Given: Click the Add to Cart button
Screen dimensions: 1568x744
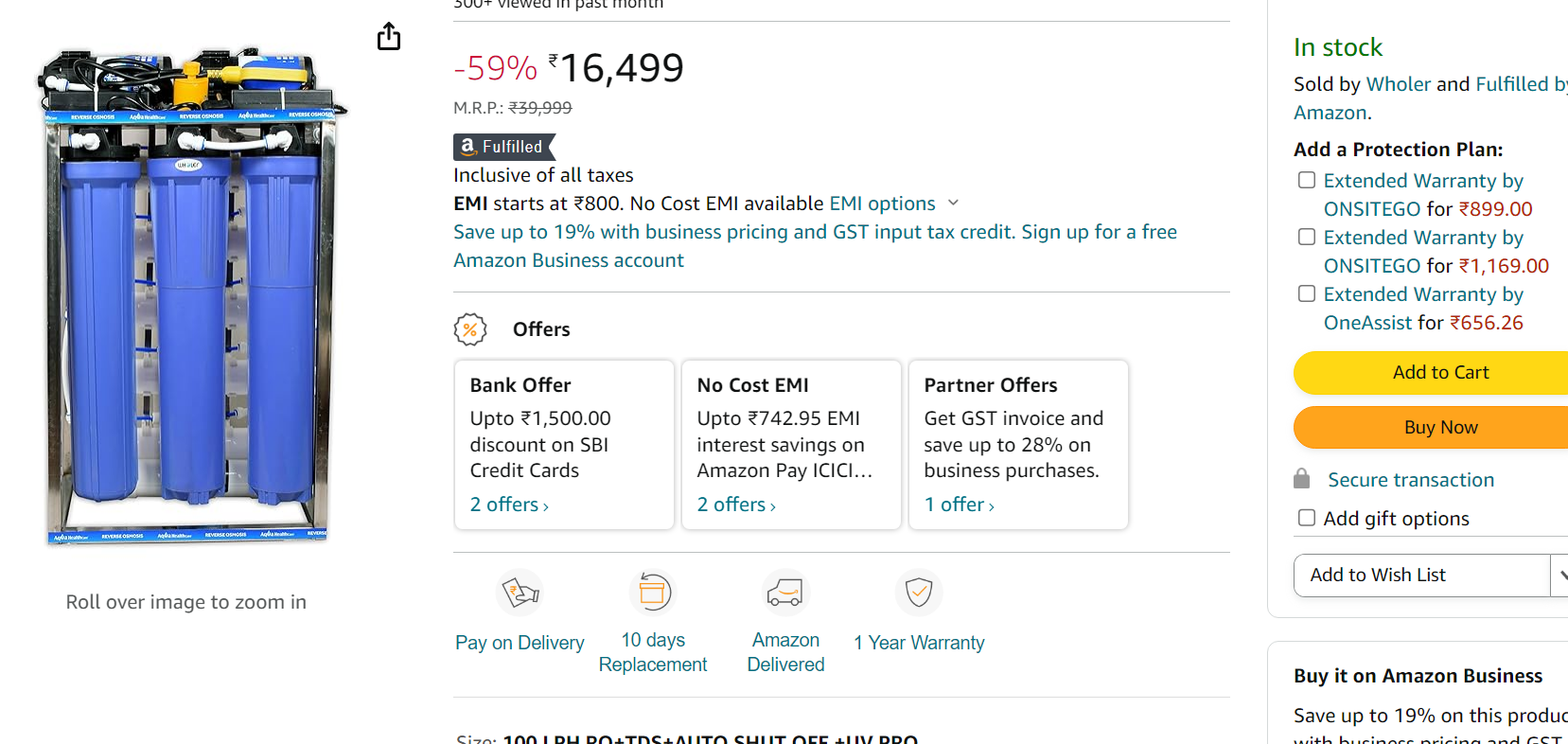Looking at the screenshot, I should tap(1431, 373).
